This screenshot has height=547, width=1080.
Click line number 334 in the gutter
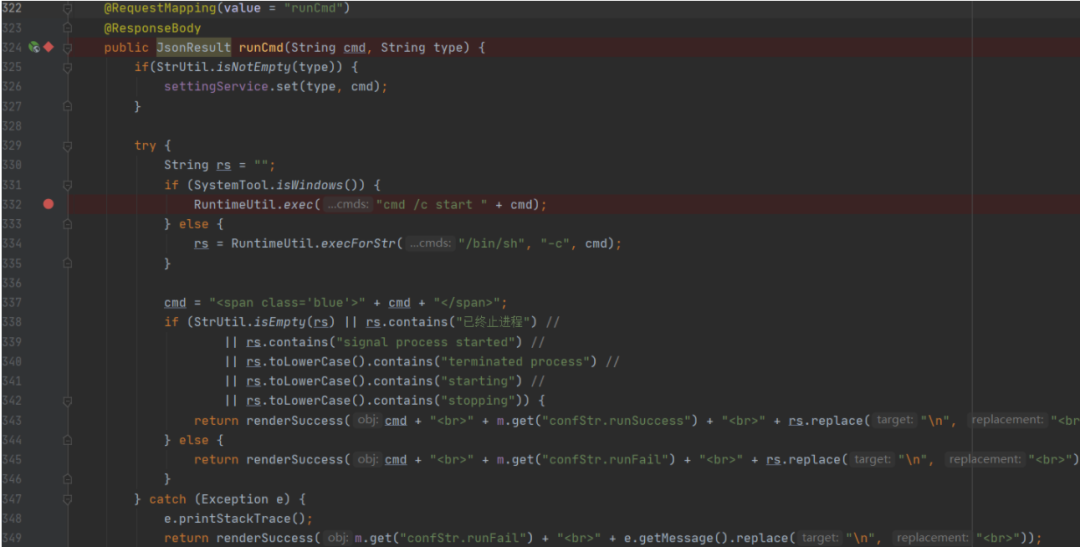[12, 243]
